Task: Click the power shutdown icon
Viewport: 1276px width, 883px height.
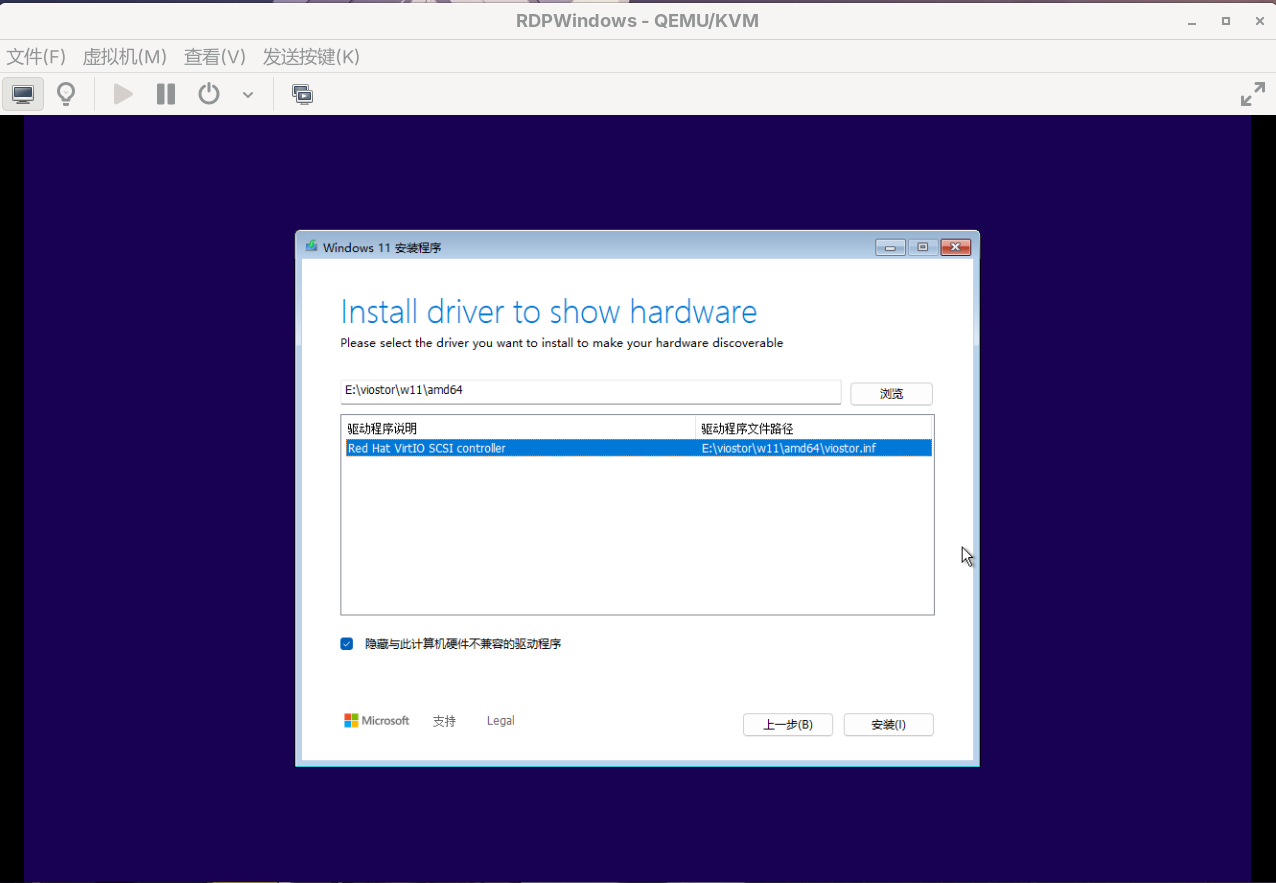Action: (x=208, y=94)
